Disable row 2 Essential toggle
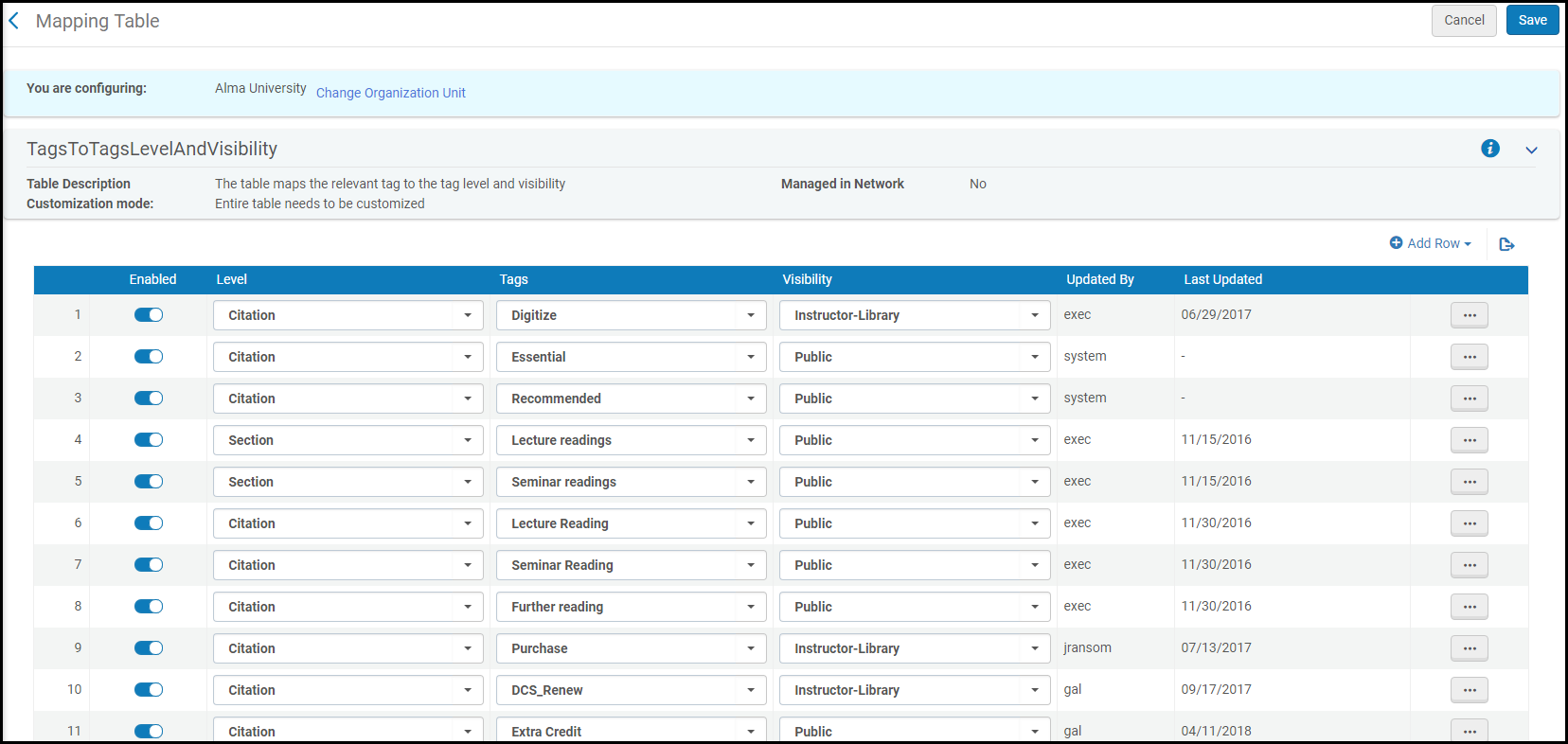This screenshot has width=1568, height=744. pyautogui.click(x=149, y=357)
